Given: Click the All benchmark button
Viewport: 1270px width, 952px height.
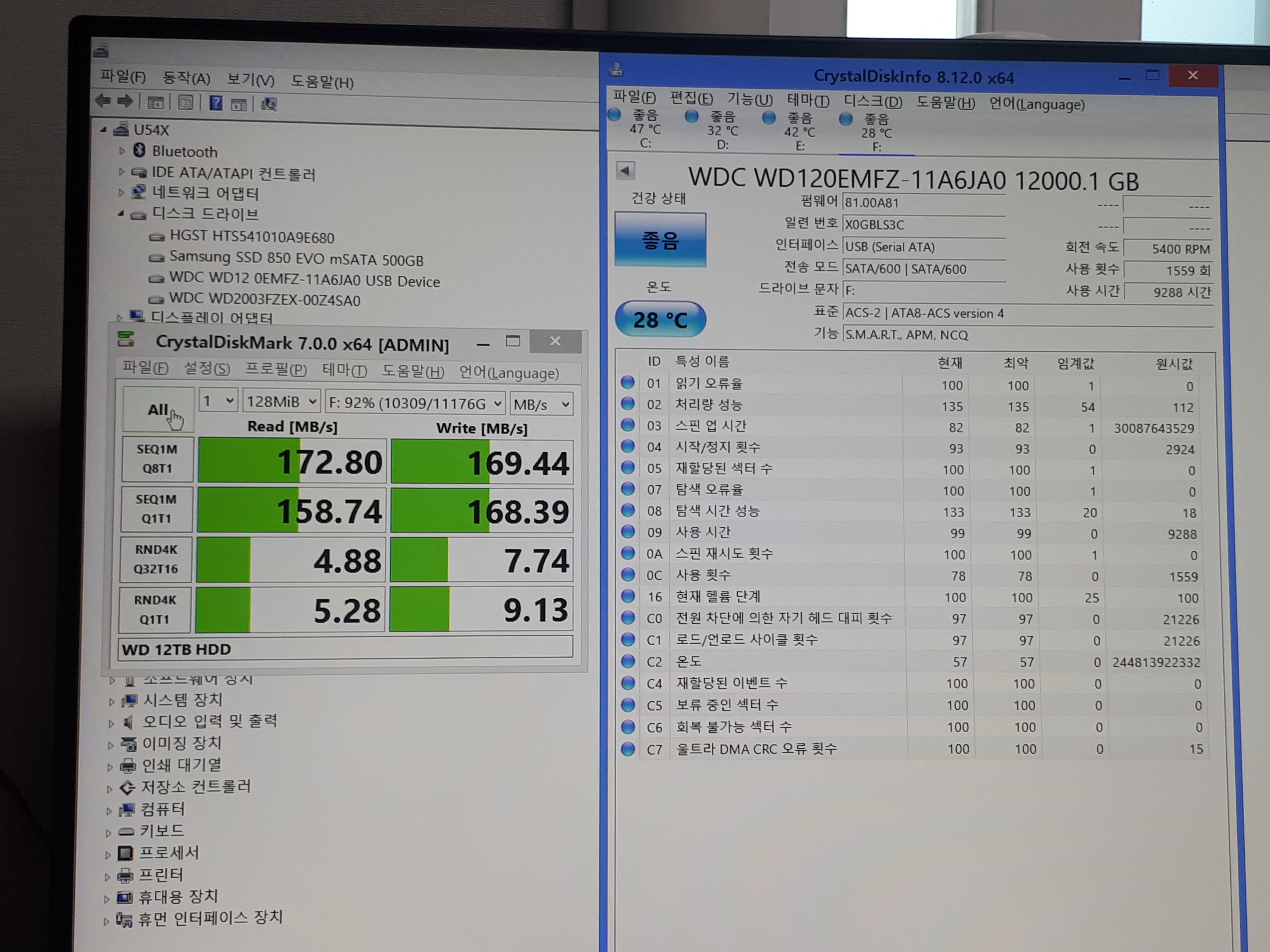Looking at the screenshot, I should tap(158, 410).
